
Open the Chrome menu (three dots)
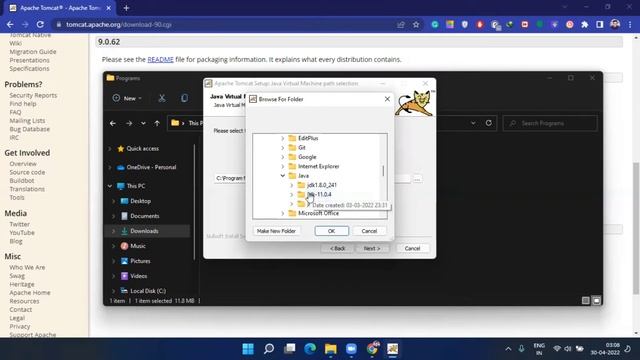(x=630, y=24)
